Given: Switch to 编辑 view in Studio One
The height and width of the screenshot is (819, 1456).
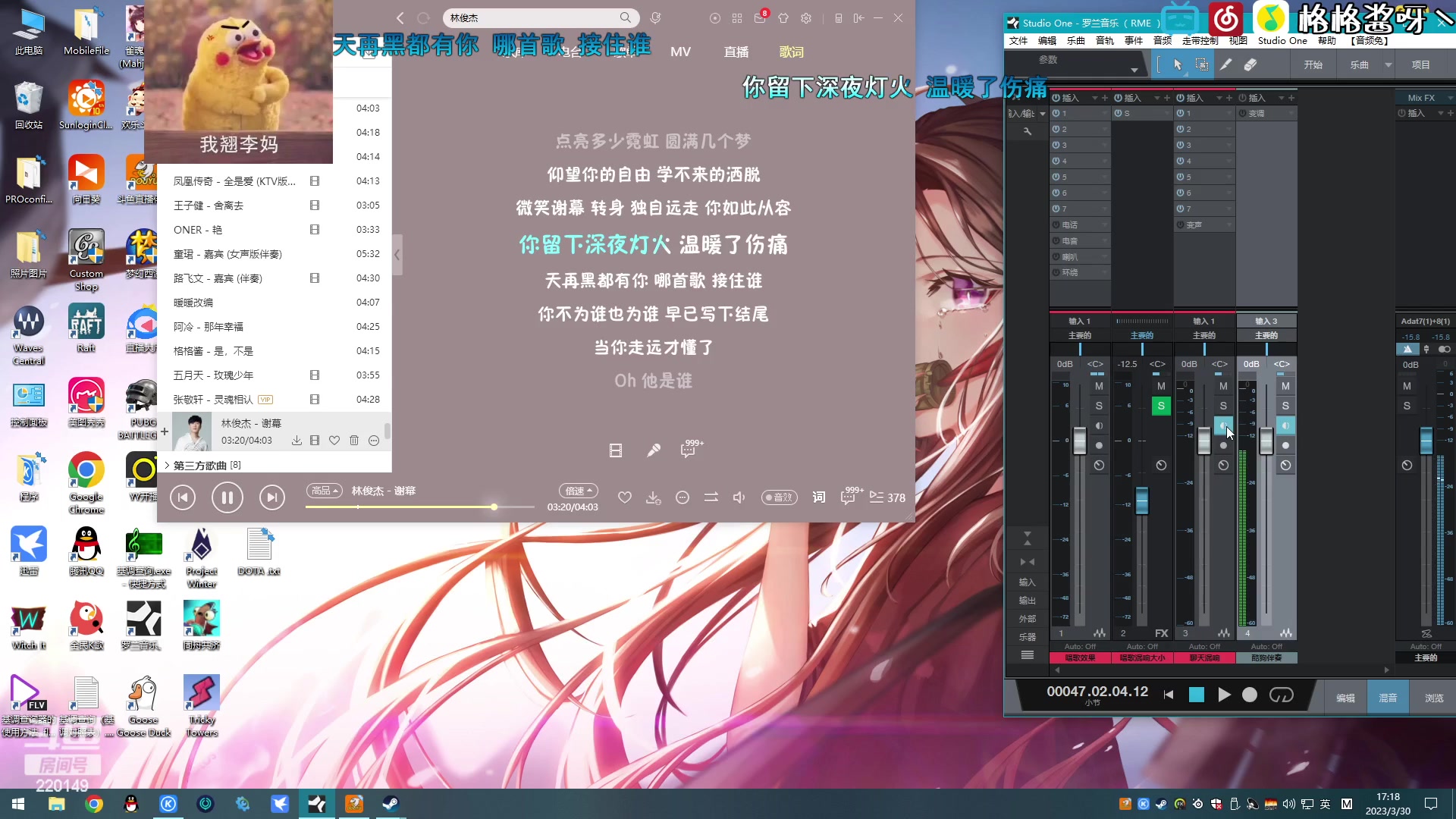Looking at the screenshot, I should [x=1345, y=698].
